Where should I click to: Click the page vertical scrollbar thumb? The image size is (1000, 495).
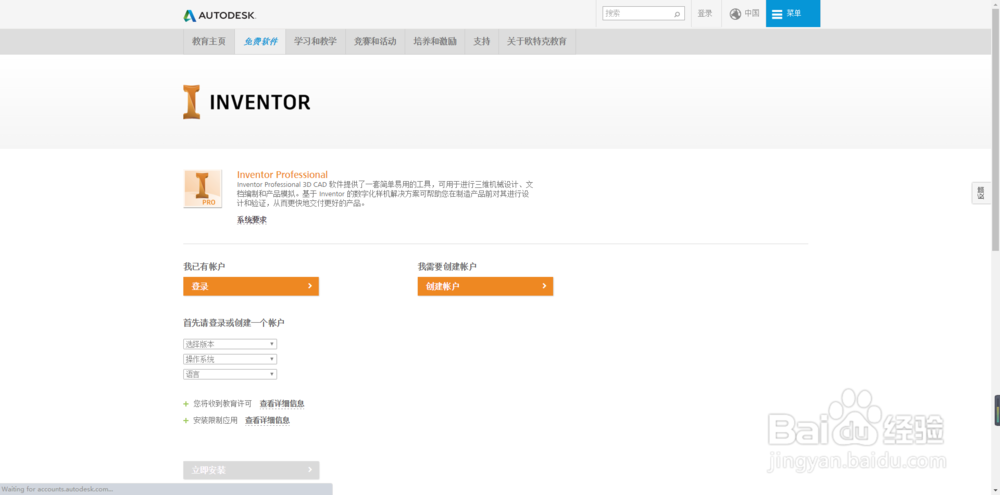996,131
